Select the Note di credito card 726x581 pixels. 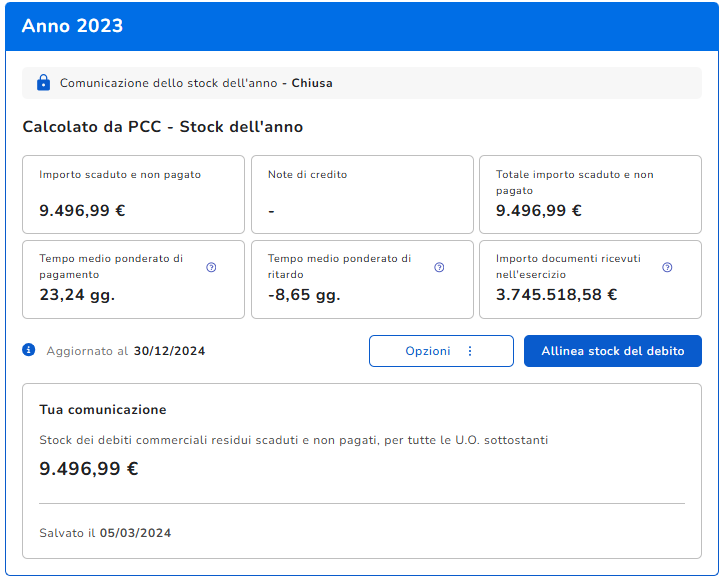tap(362, 194)
